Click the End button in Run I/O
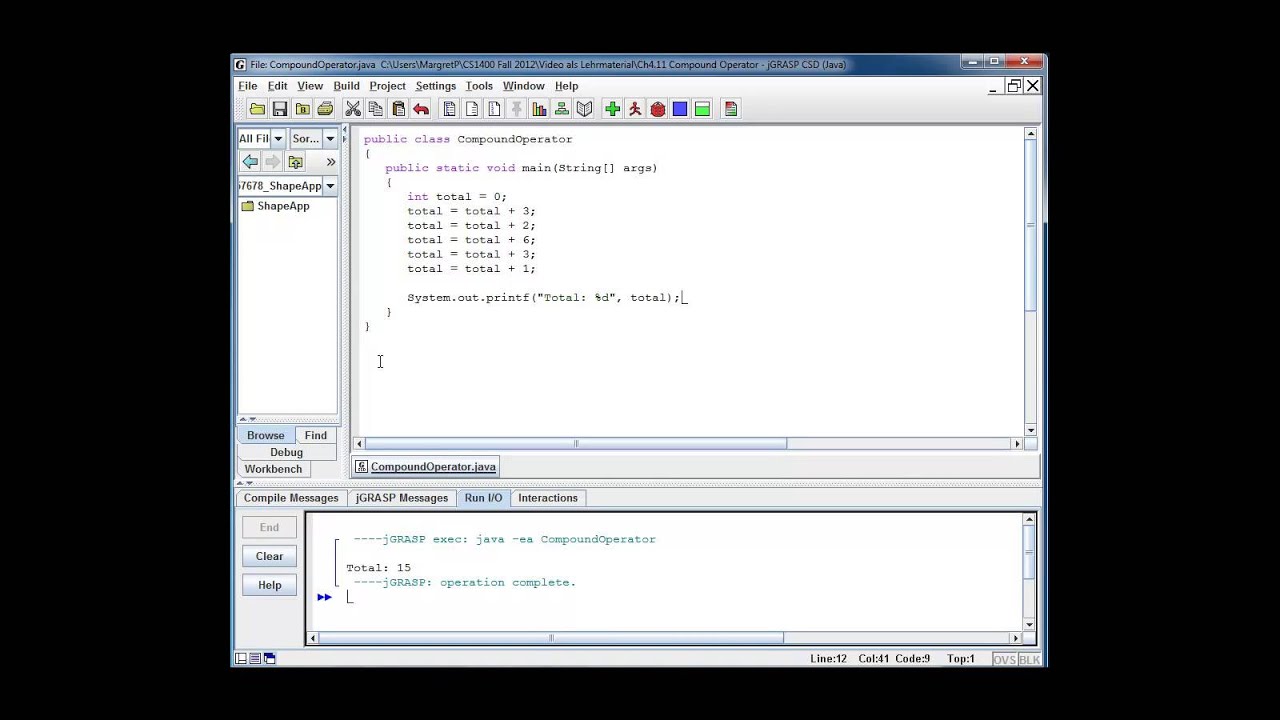Screen dimensions: 1280x720 (x=269, y=527)
